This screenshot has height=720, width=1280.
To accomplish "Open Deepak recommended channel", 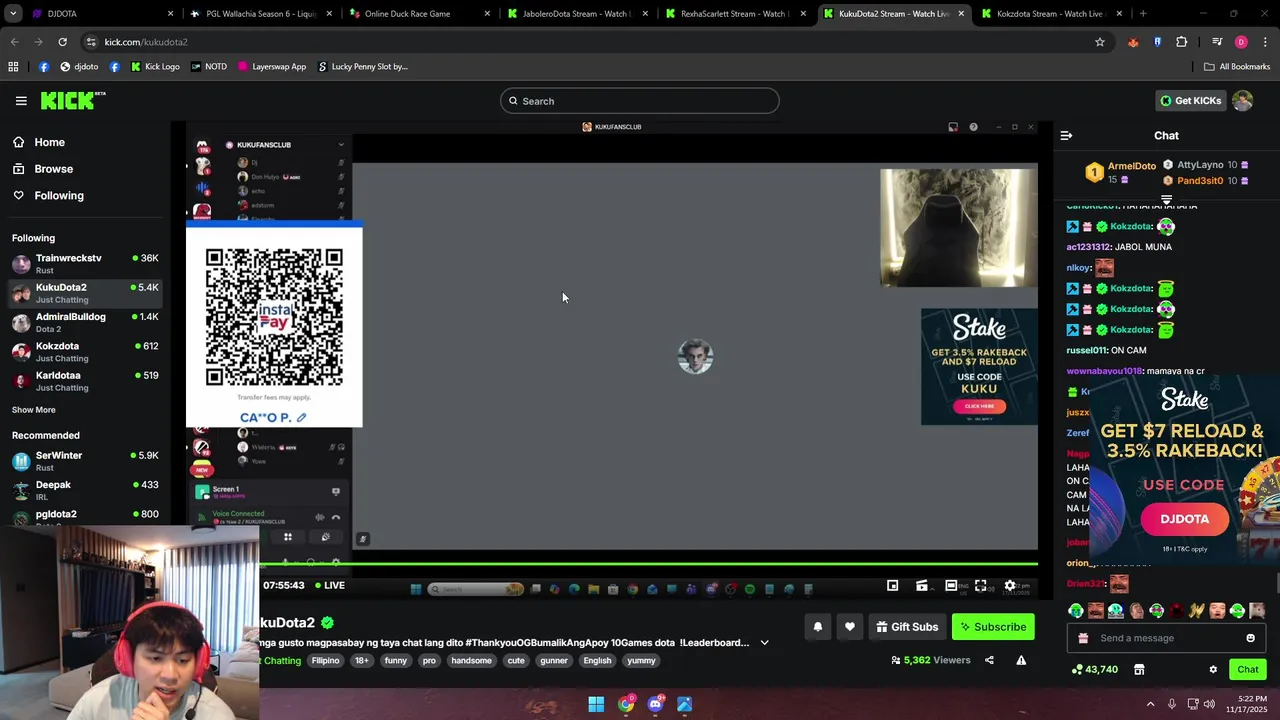I will click(85, 490).
